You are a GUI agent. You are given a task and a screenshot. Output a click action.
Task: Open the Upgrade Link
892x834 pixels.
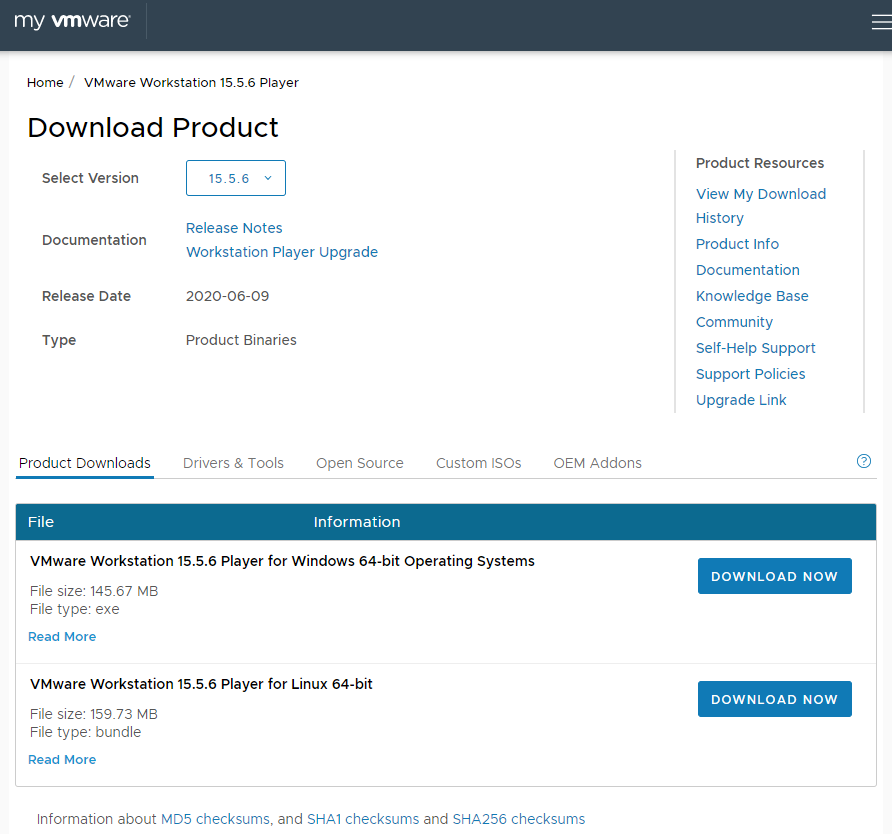[741, 401]
